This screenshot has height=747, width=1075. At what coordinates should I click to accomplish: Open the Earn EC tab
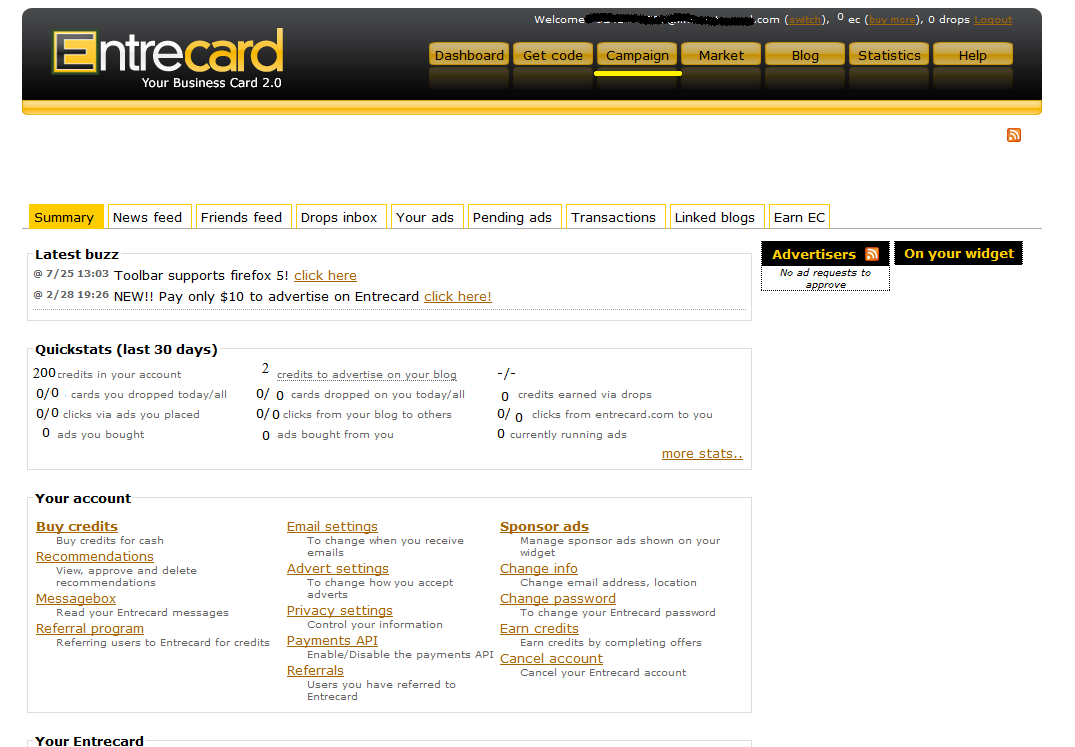799,217
